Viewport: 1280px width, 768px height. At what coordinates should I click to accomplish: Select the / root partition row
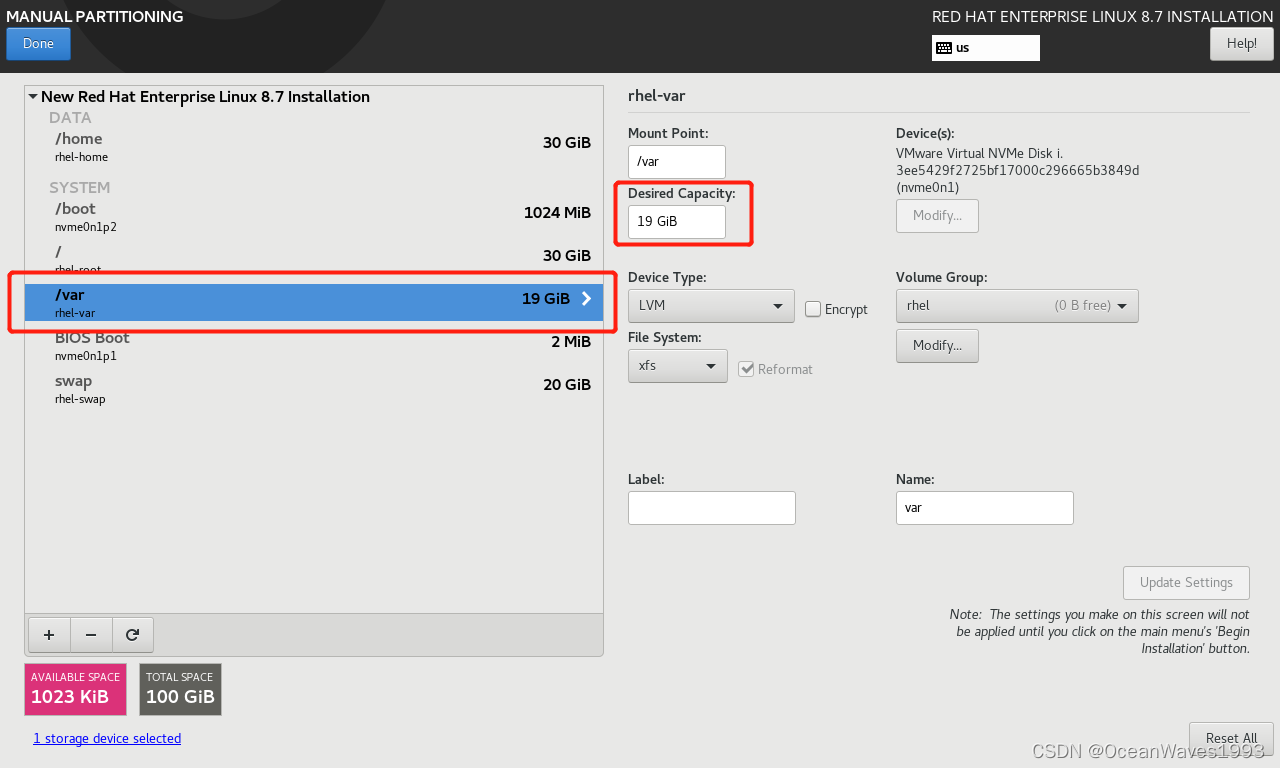click(314, 259)
